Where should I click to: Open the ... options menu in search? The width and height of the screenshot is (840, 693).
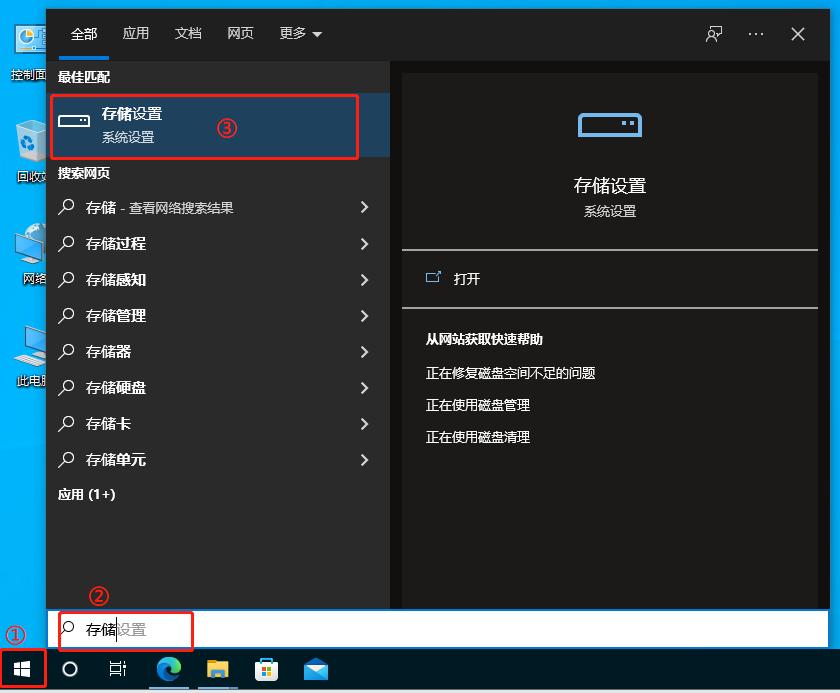click(x=756, y=33)
